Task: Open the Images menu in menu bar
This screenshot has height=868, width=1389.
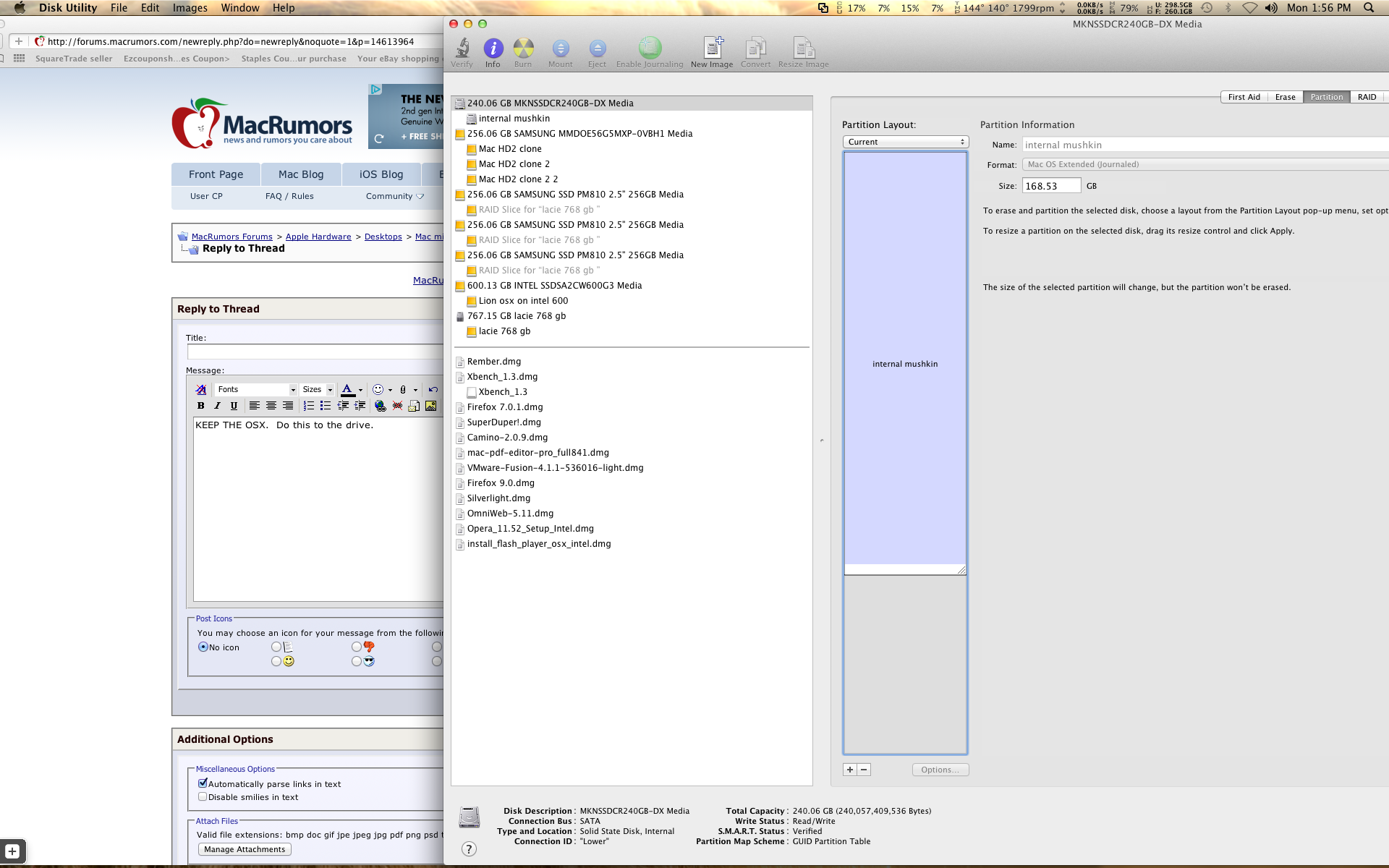Action: 190,8
